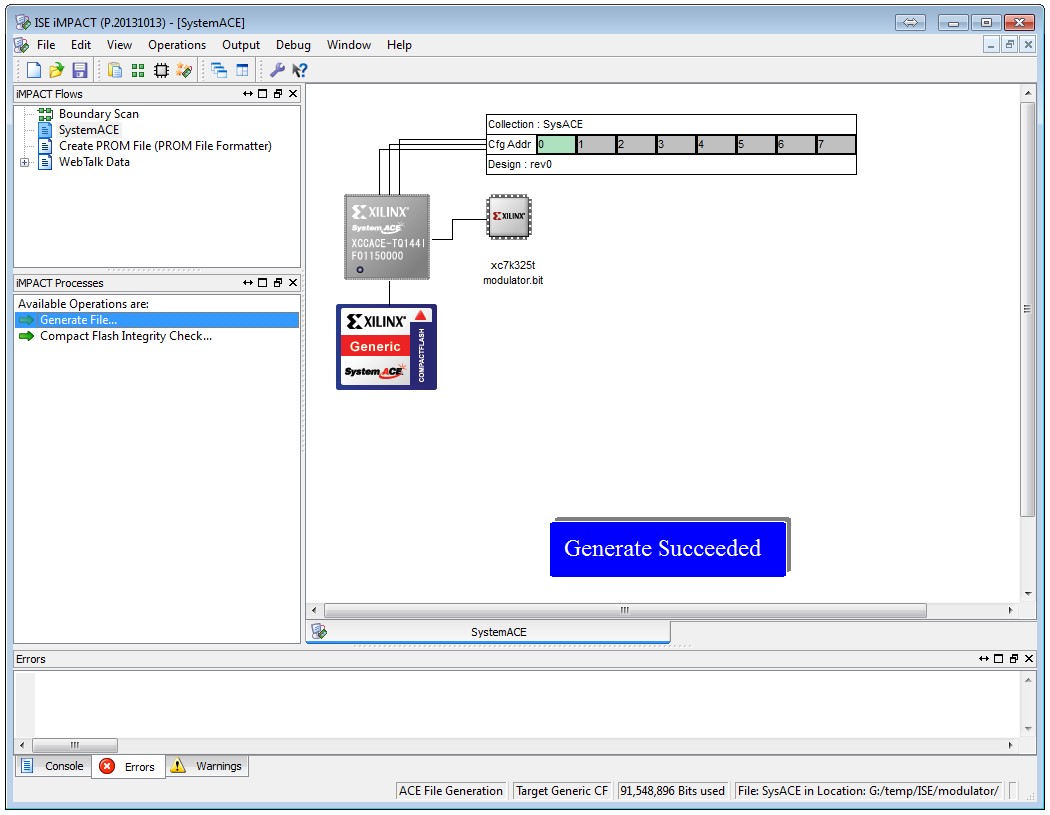Click the iMPACT icon beside File menu

(21, 45)
